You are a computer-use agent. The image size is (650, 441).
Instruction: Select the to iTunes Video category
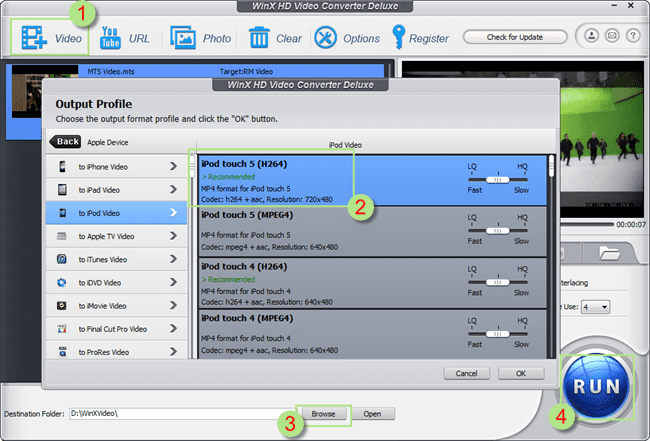click(116, 259)
